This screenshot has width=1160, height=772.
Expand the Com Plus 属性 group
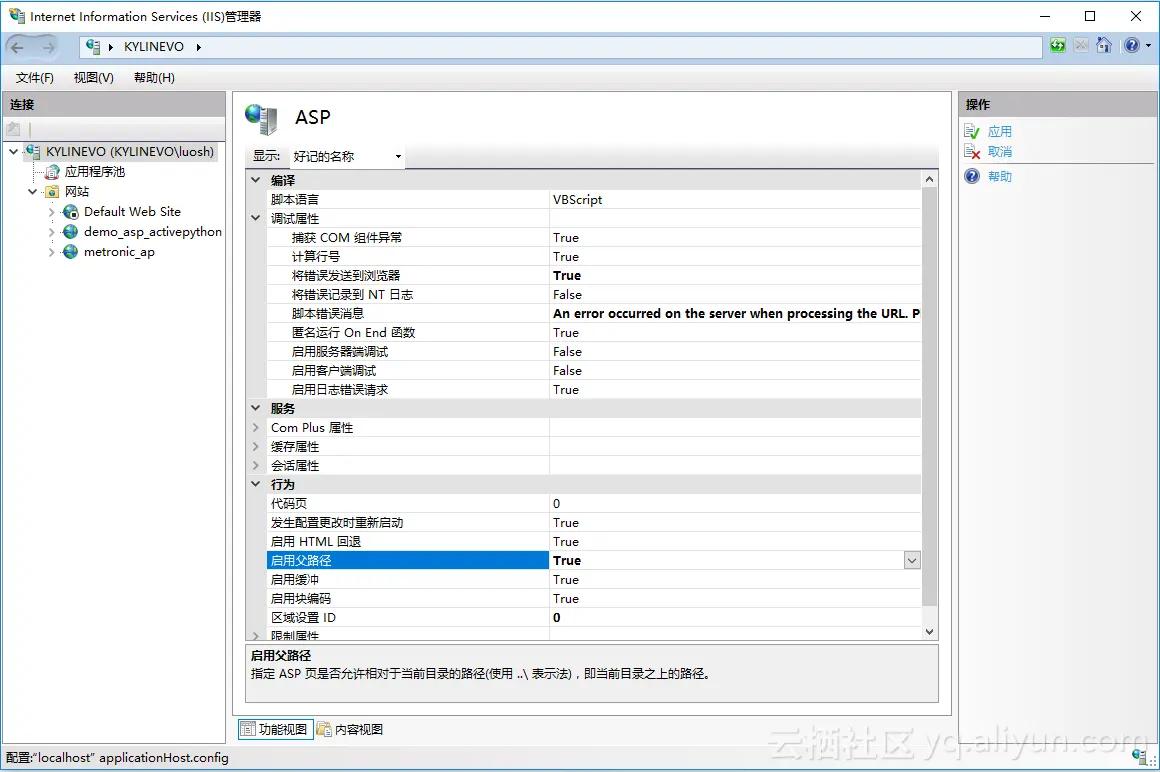click(255, 427)
